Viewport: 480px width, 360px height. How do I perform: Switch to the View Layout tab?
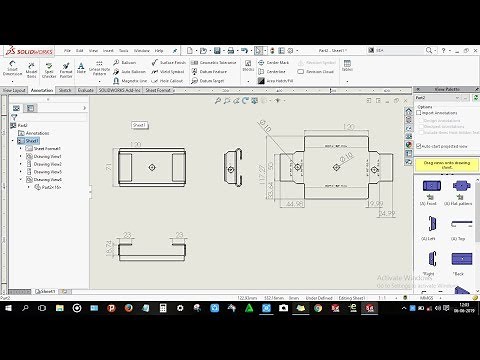coord(14,90)
